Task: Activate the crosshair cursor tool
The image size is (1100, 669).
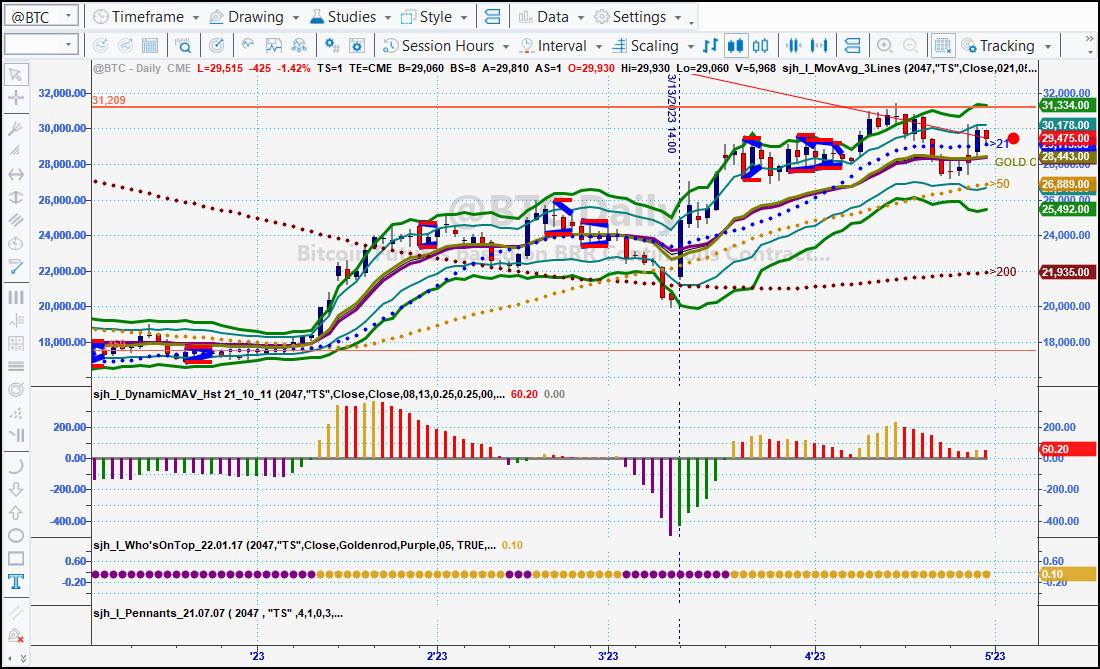Action: (15, 98)
